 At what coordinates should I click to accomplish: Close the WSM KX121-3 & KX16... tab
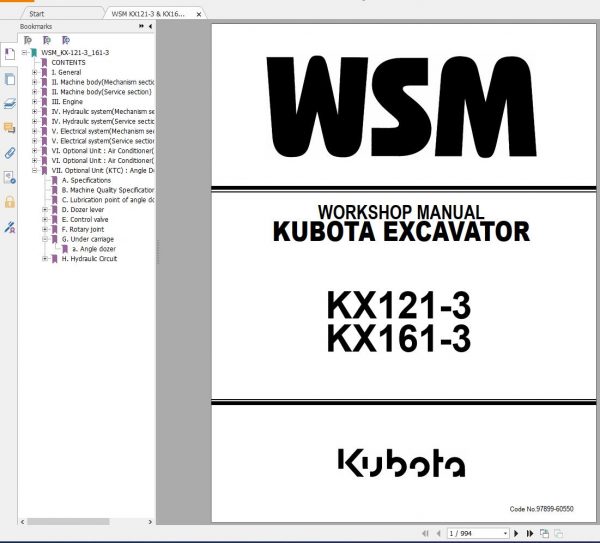point(199,14)
